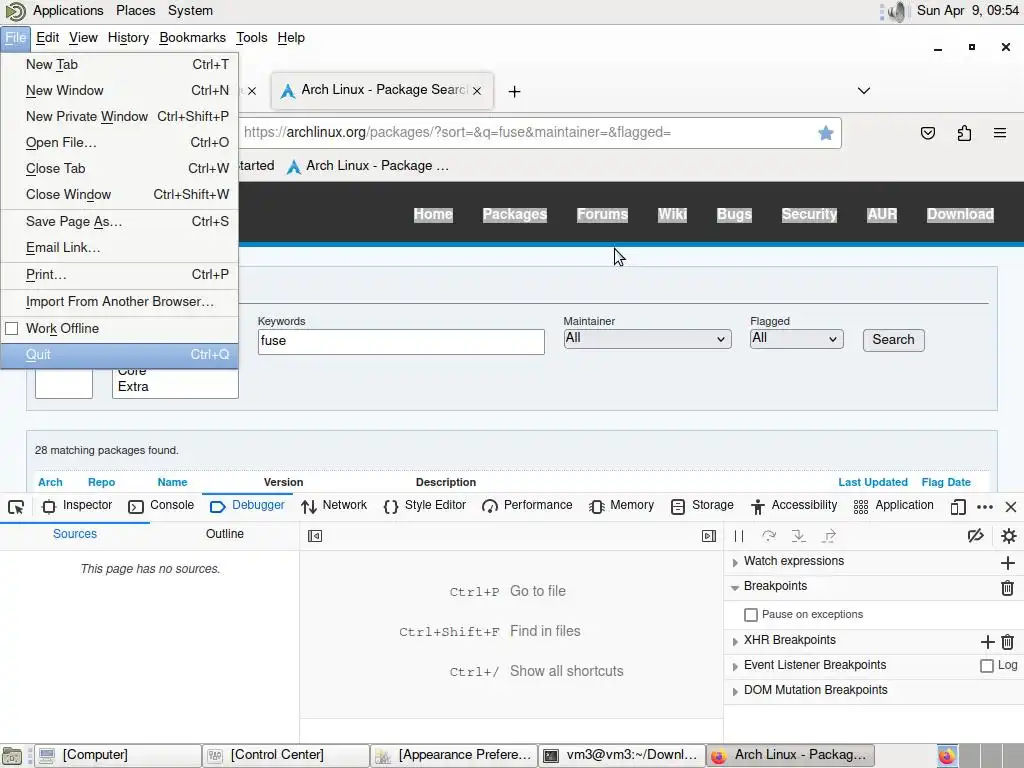This screenshot has width=1024, height=768.
Task: Remove all XHR breakpoints trash icon
Action: pos(1008,642)
